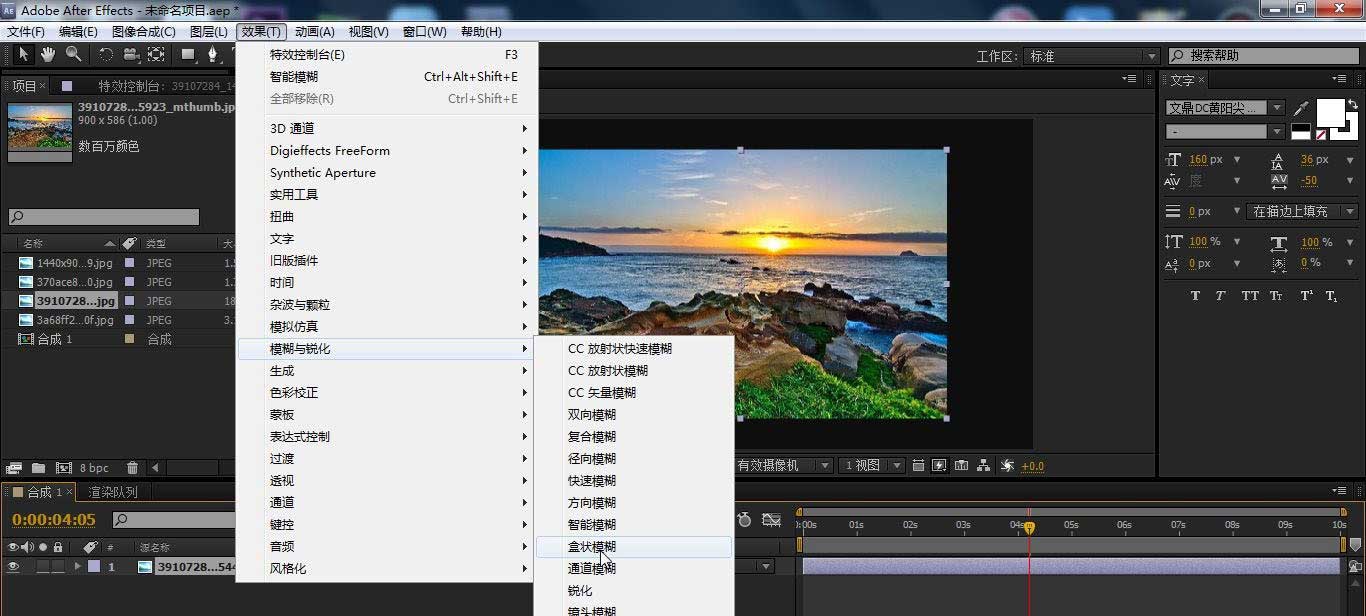The width and height of the screenshot is (1366, 616).
Task: Expand layer 1 properties triangle
Action: (x=78, y=567)
